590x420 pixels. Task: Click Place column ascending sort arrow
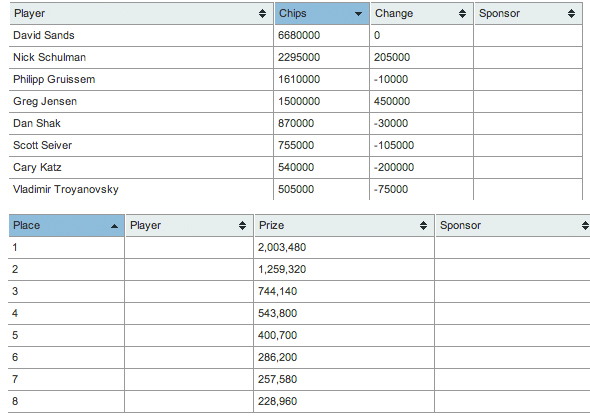114,226
